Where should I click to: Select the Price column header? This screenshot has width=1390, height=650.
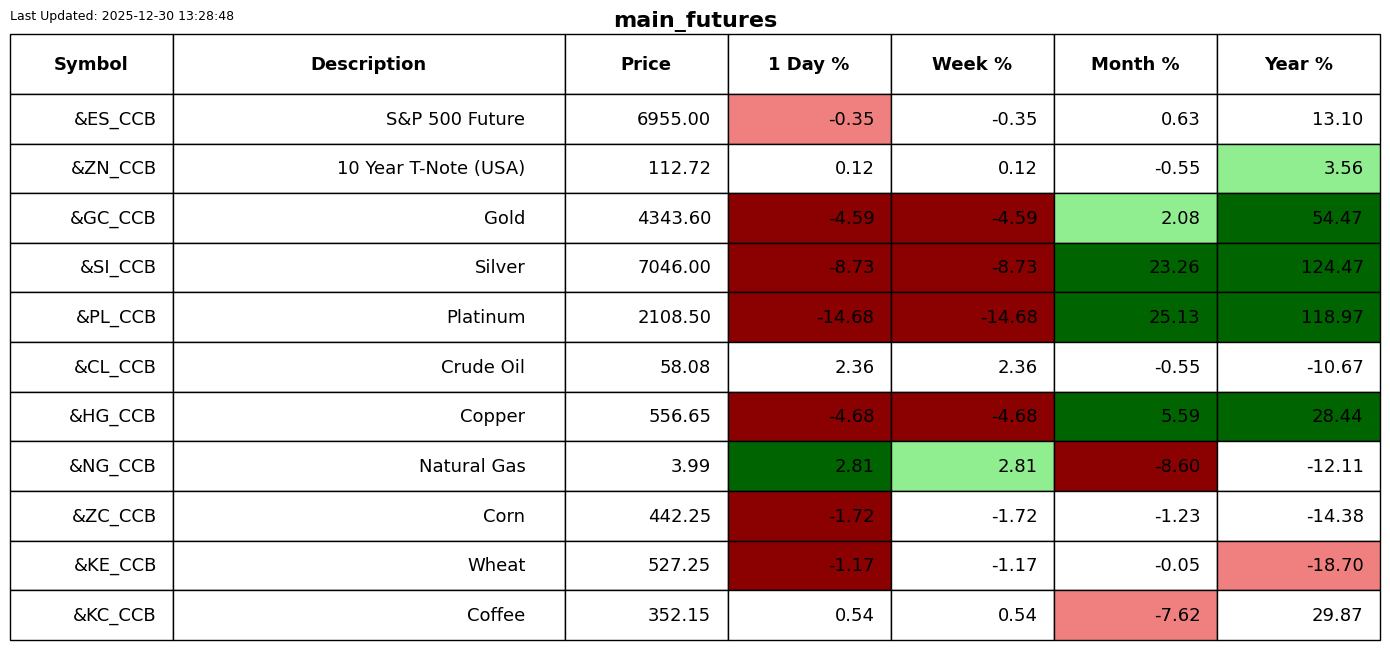point(646,65)
